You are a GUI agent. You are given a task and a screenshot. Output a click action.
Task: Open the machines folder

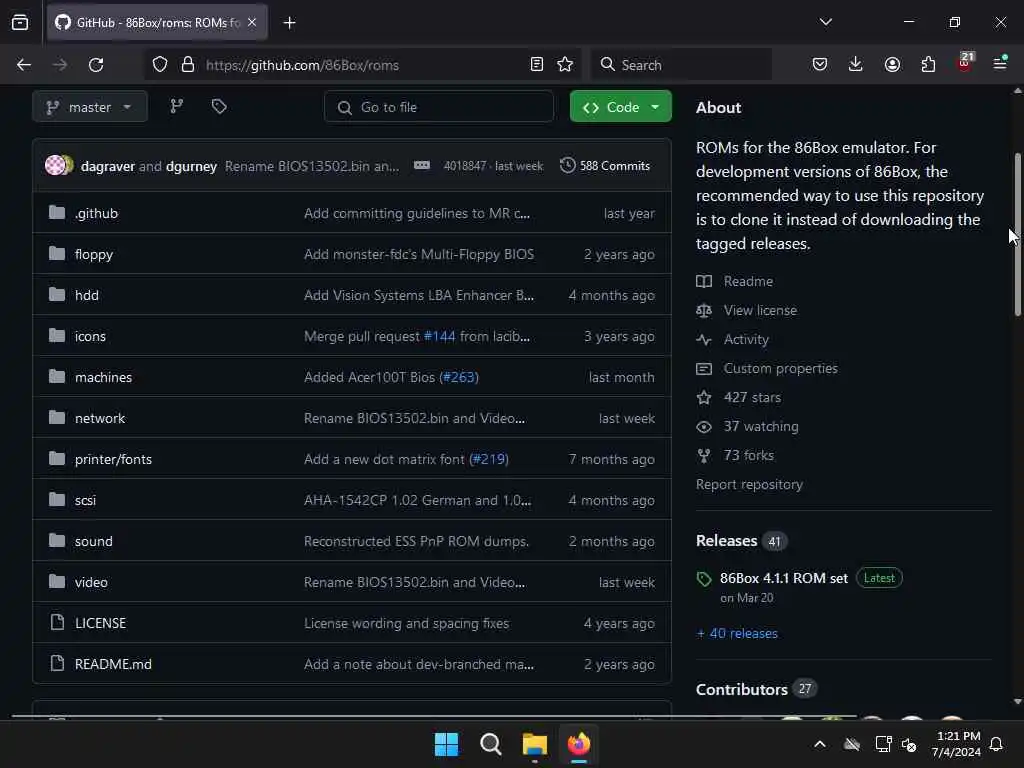pyautogui.click(x=103, y=377)
